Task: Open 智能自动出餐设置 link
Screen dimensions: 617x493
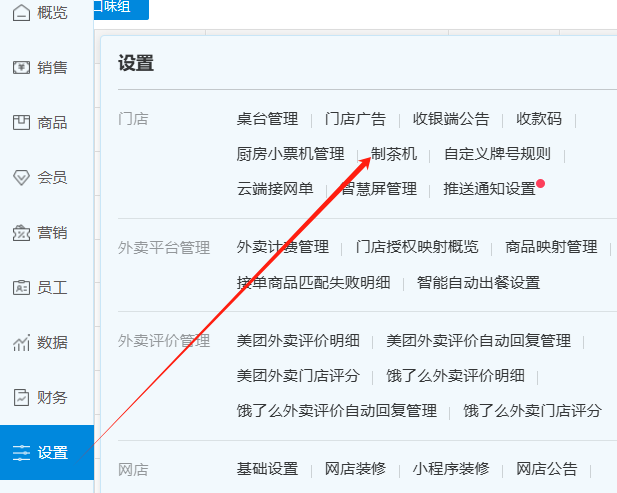Action: (478, 283)
